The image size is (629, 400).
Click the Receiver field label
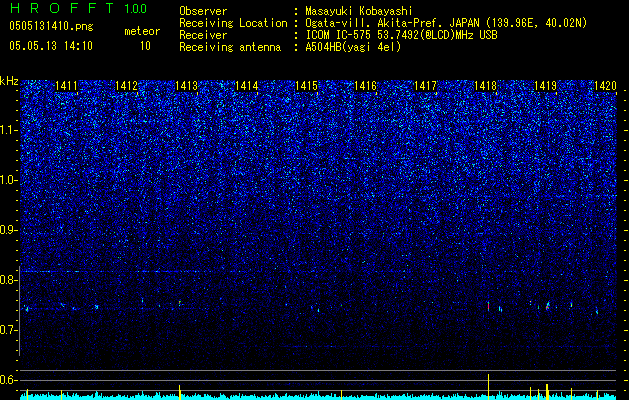203,35
